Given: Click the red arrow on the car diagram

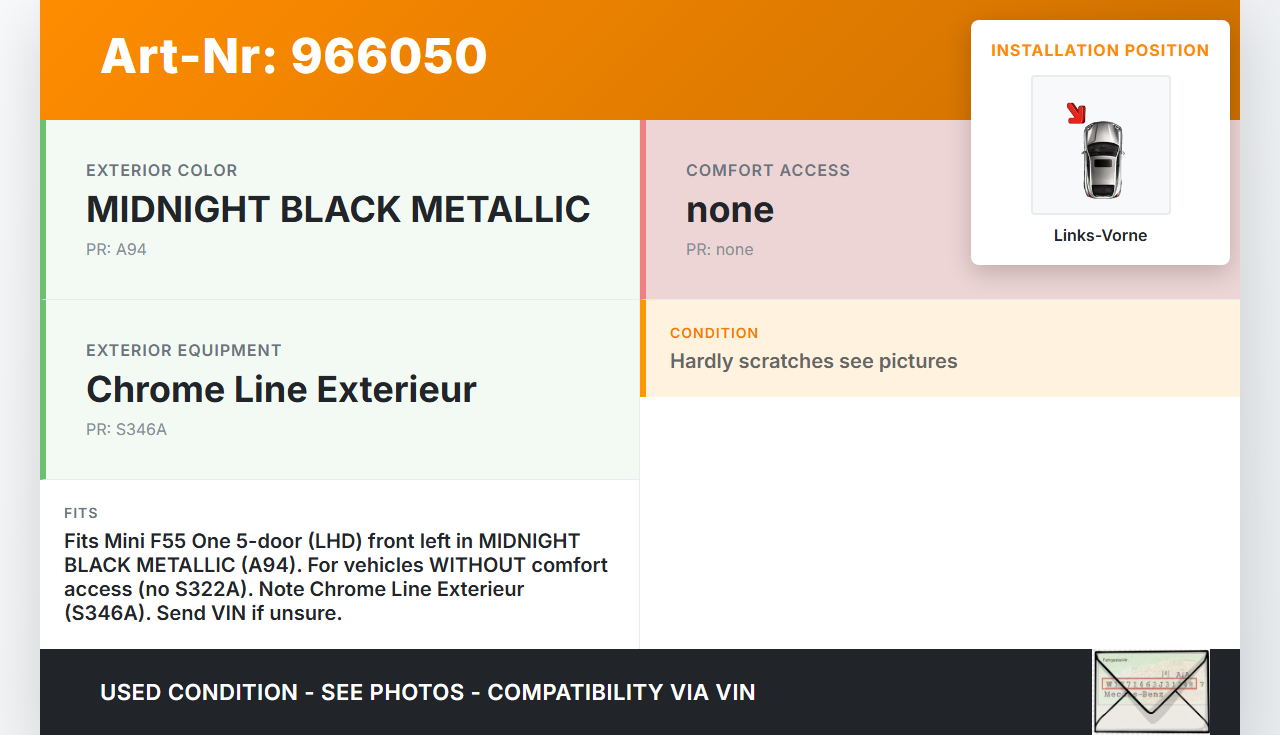Looking at the screenshot, I should pyautogui.click(x=1077, y=113).
